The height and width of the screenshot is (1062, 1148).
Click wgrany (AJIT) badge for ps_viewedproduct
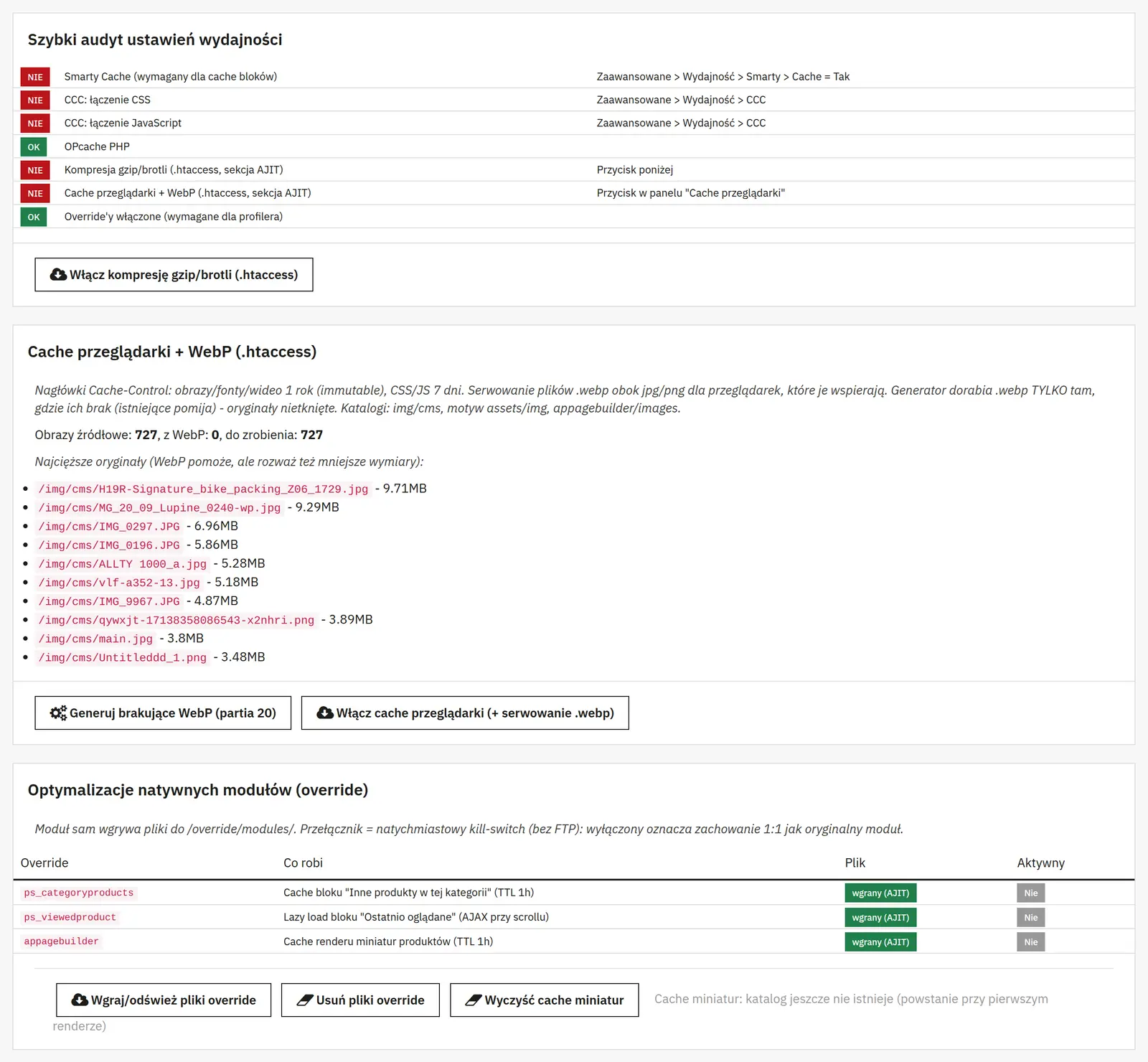click(880, 918)
